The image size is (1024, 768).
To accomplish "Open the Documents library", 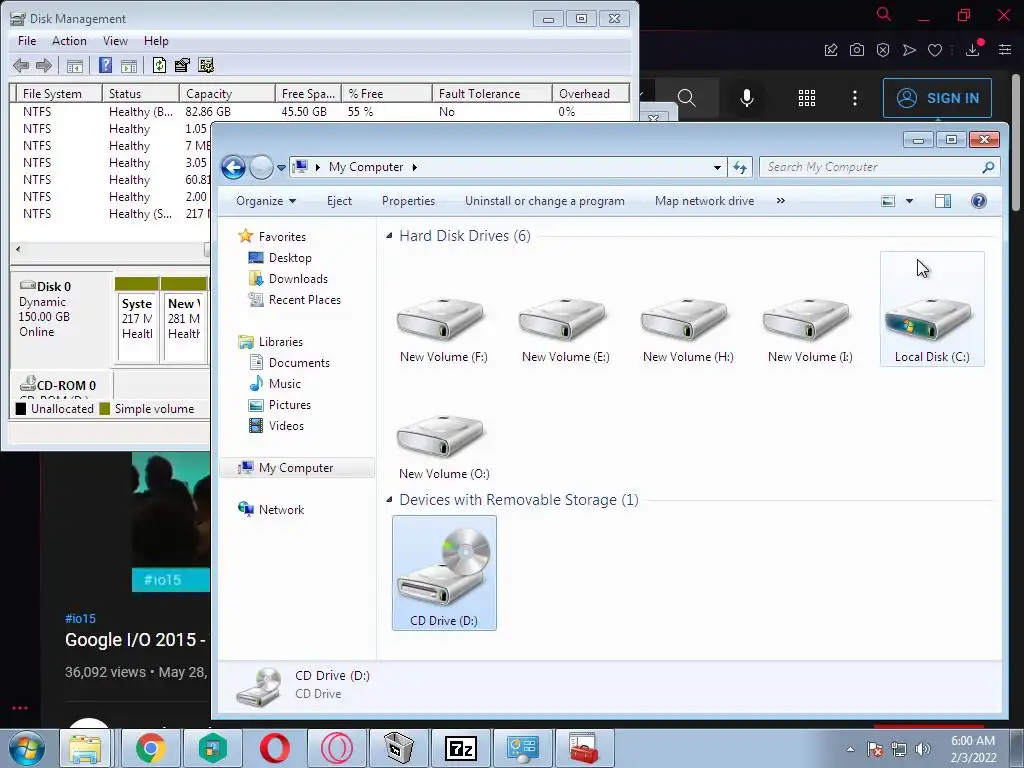I will [x=299, y=362].
